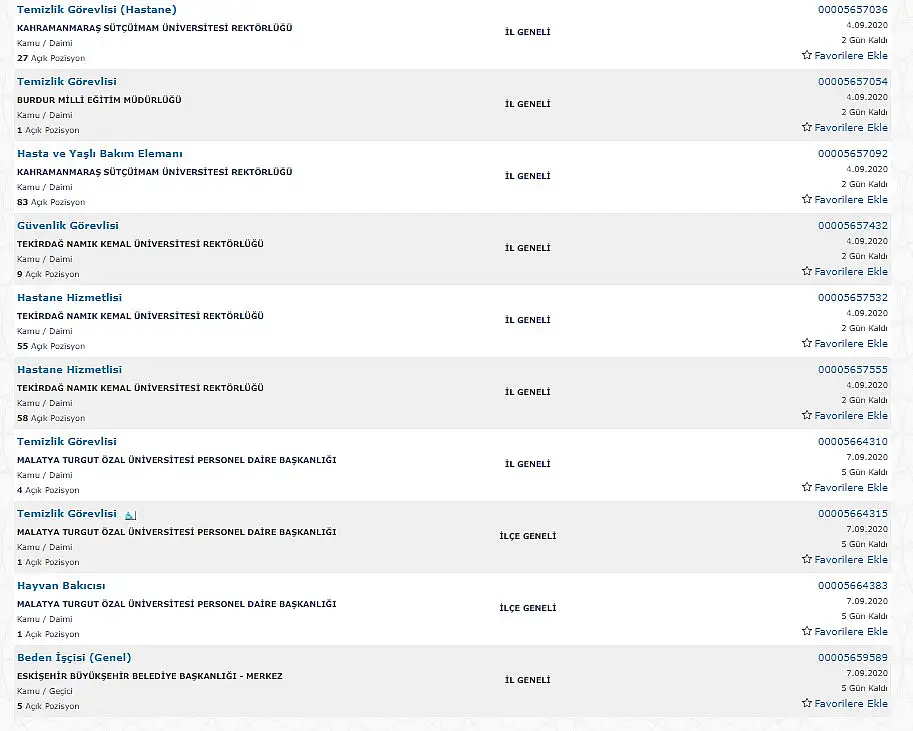Screen dimensions: 913x731
Task: Open the Hayvan Bakıcısı job posting
Action: pos(61,585)
